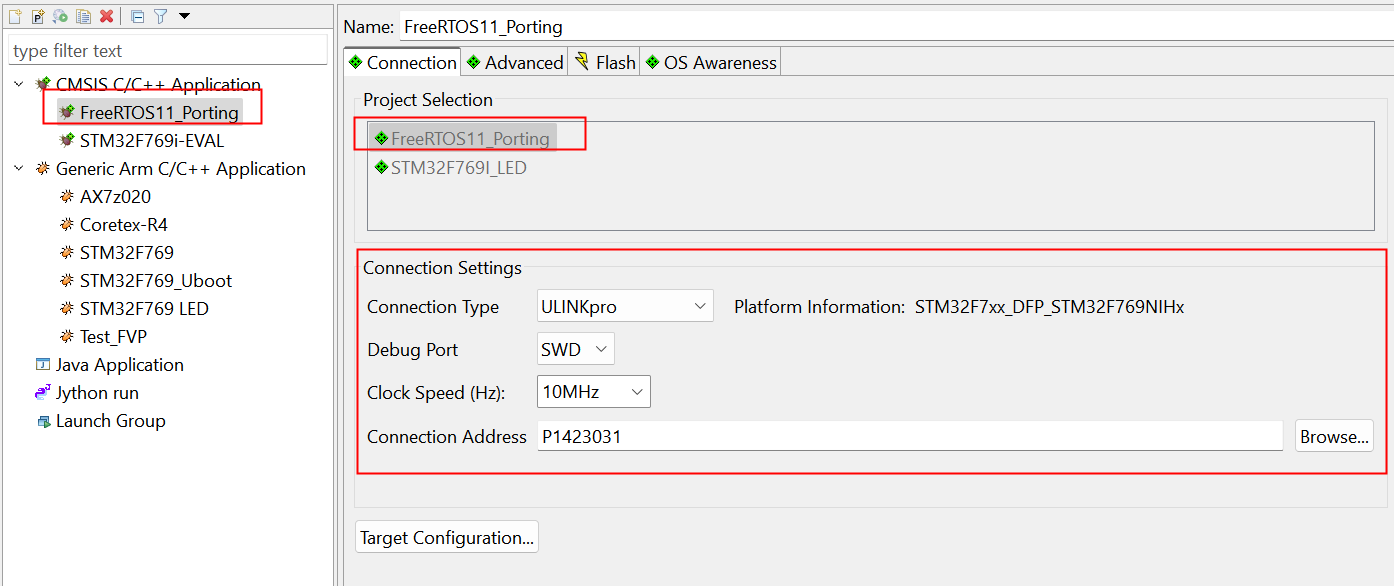Image resolution: width=1394 pixels, height=586 pixels.
Task: Collapse the Generic Arm C/C++ Application group
Action: [x=19, y=169]
